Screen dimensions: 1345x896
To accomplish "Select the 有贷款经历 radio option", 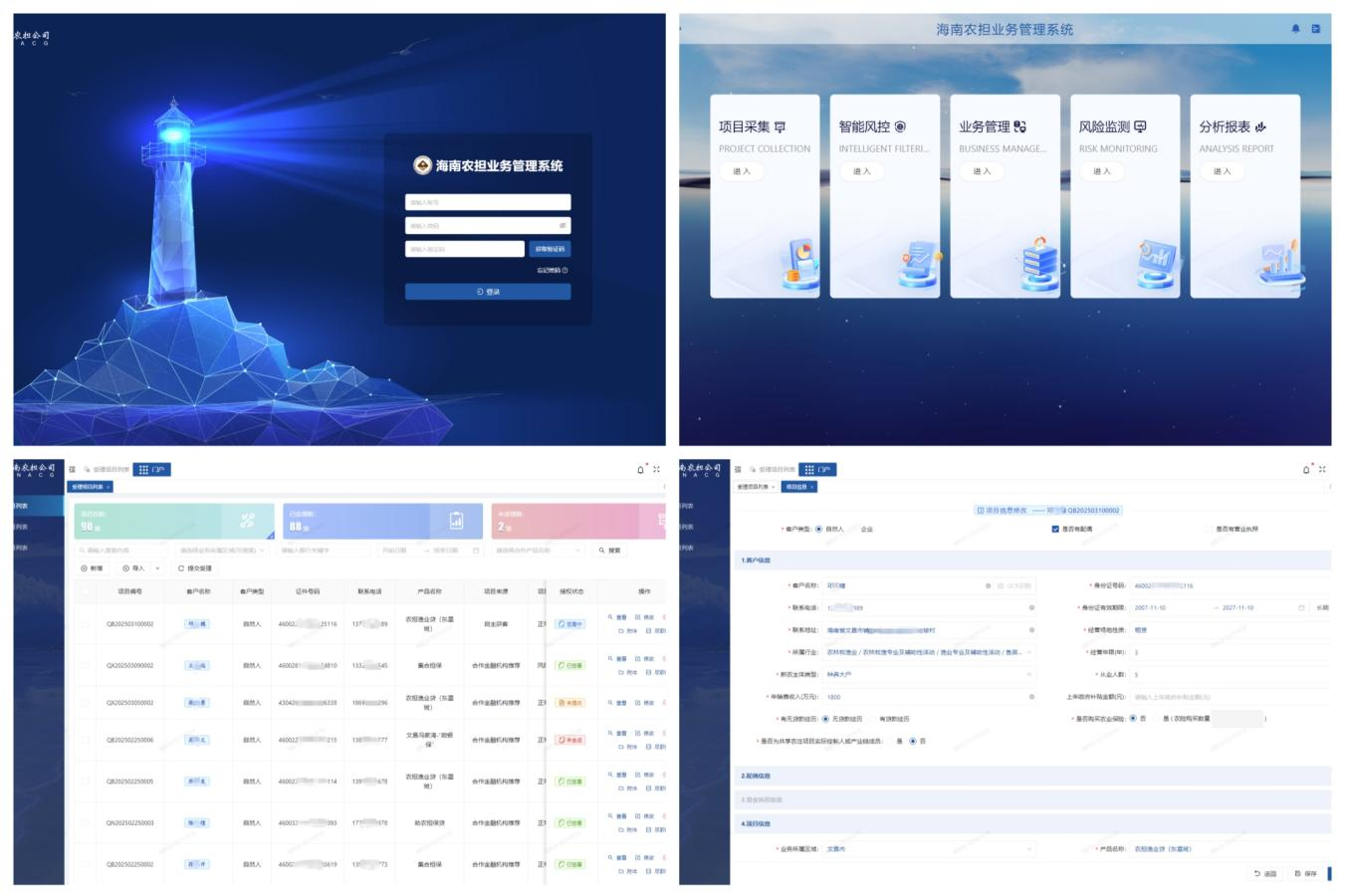I will pyautogui.click(x=873, y=719).
